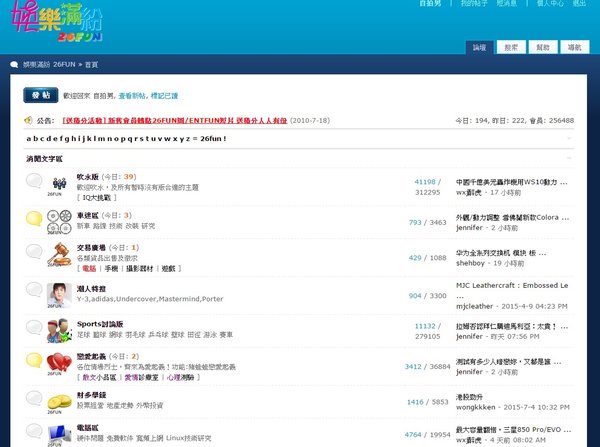Open the 愛情診療室 subforum link
The image size is (600, 447).
click(x=141, y=377)
